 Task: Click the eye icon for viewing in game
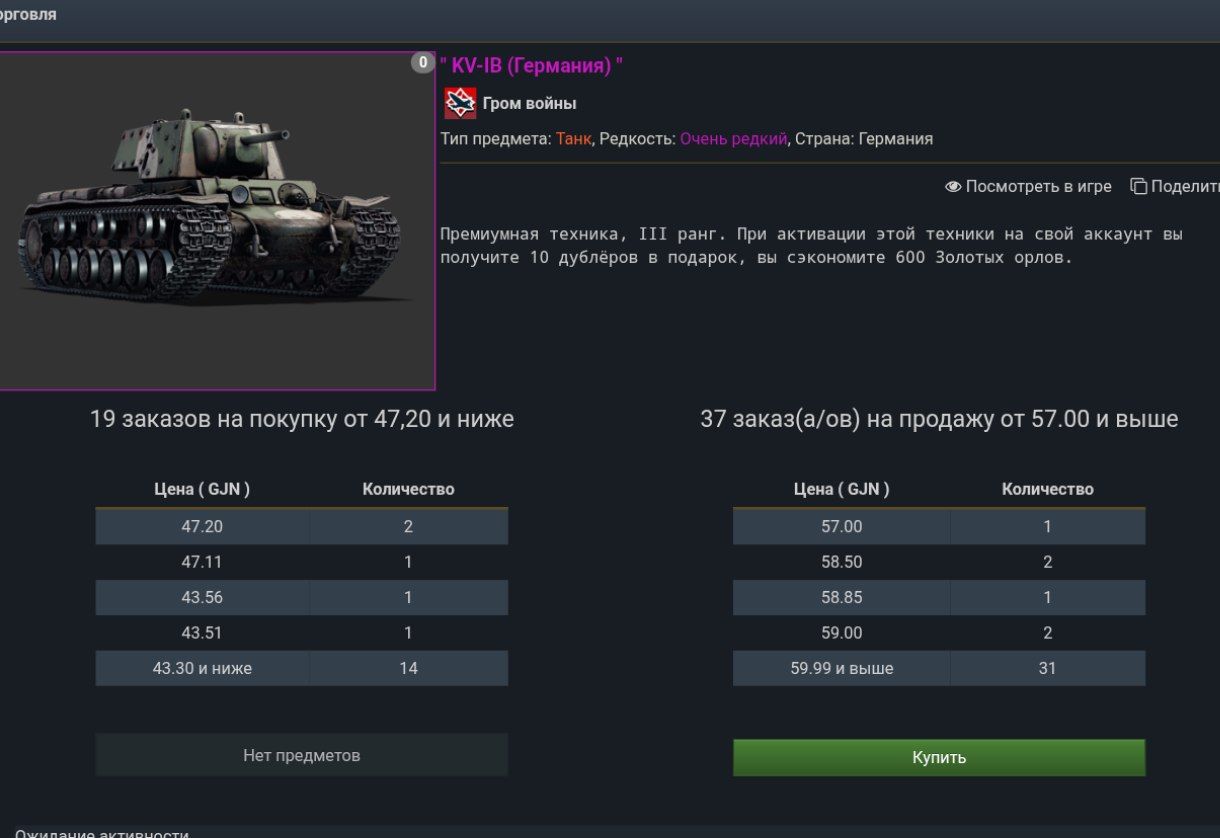[953, 187]
